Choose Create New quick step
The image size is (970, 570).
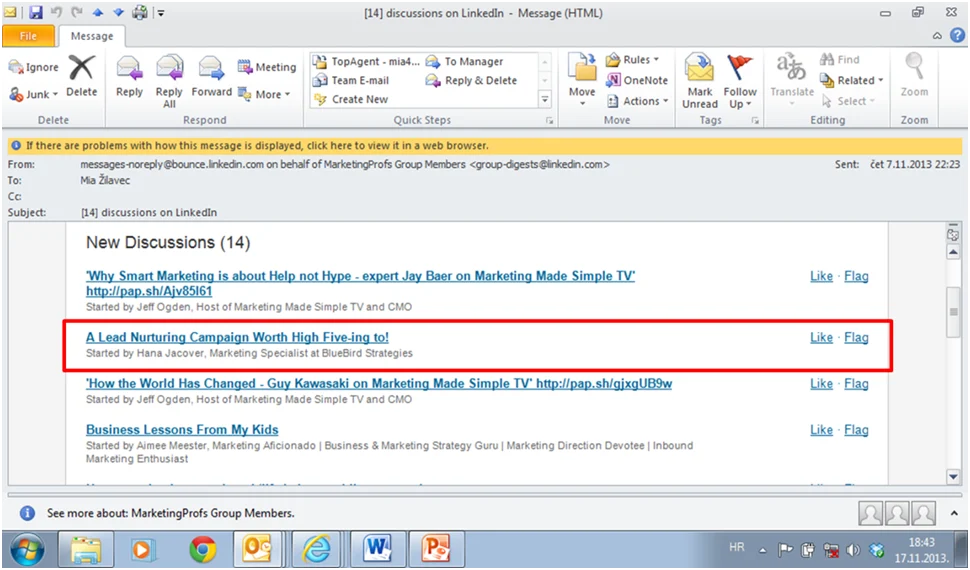351,99
